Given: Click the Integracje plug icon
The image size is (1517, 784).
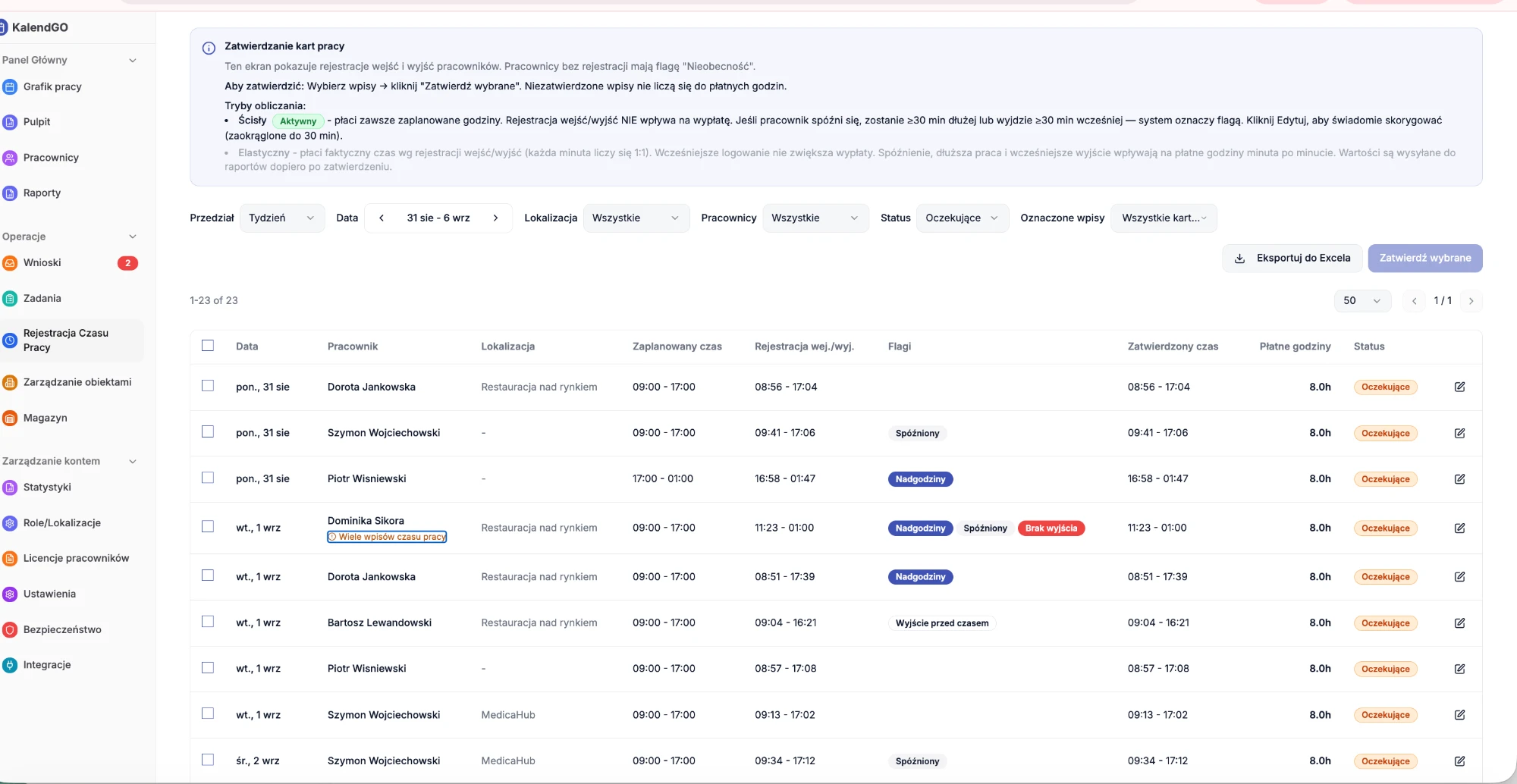Looking at the screenshot, I should pyautogui.click(x=10, y=665).
